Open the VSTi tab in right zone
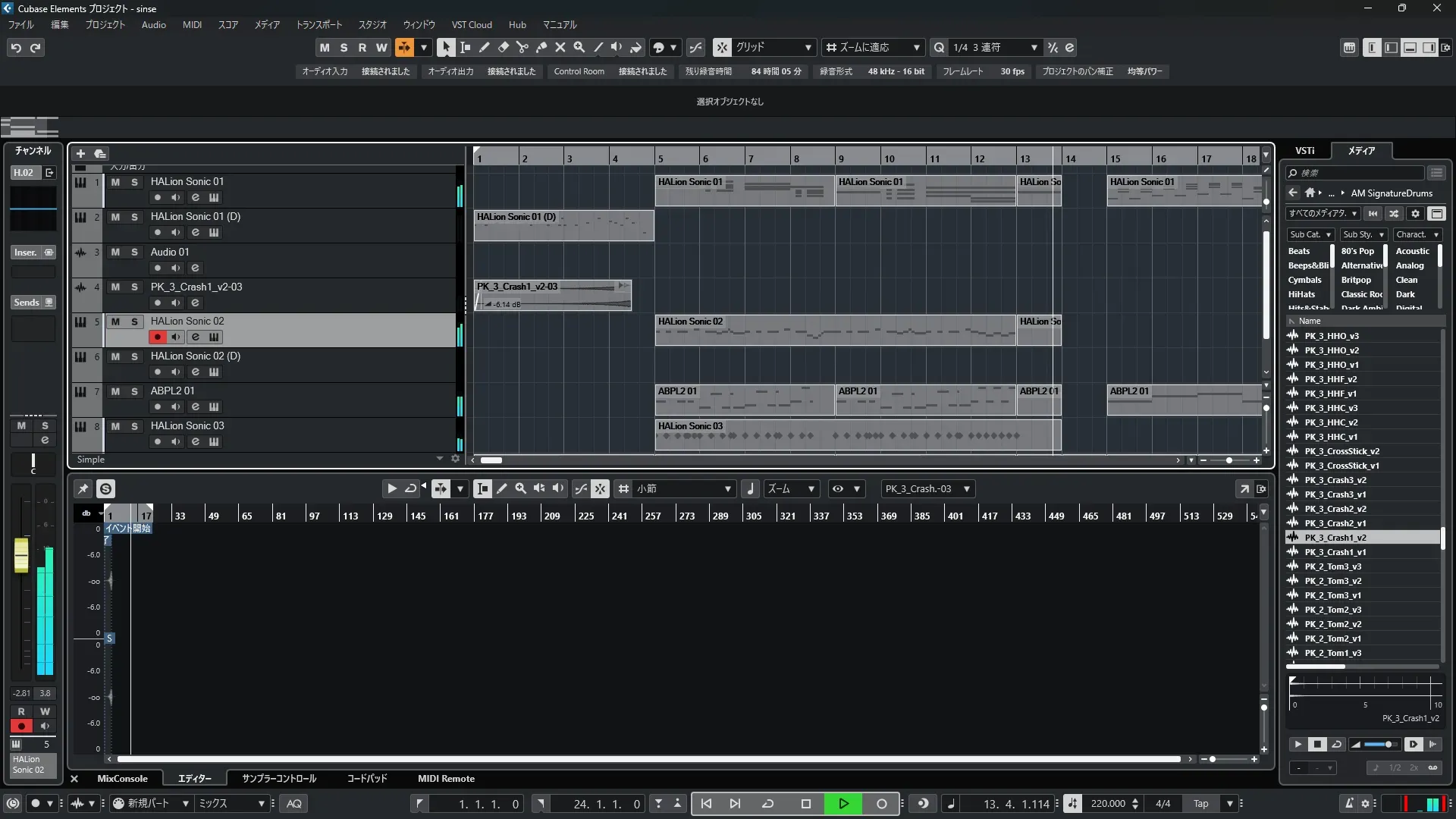Viewport: 1456px width, 819px height. [x=1305, y=150]
